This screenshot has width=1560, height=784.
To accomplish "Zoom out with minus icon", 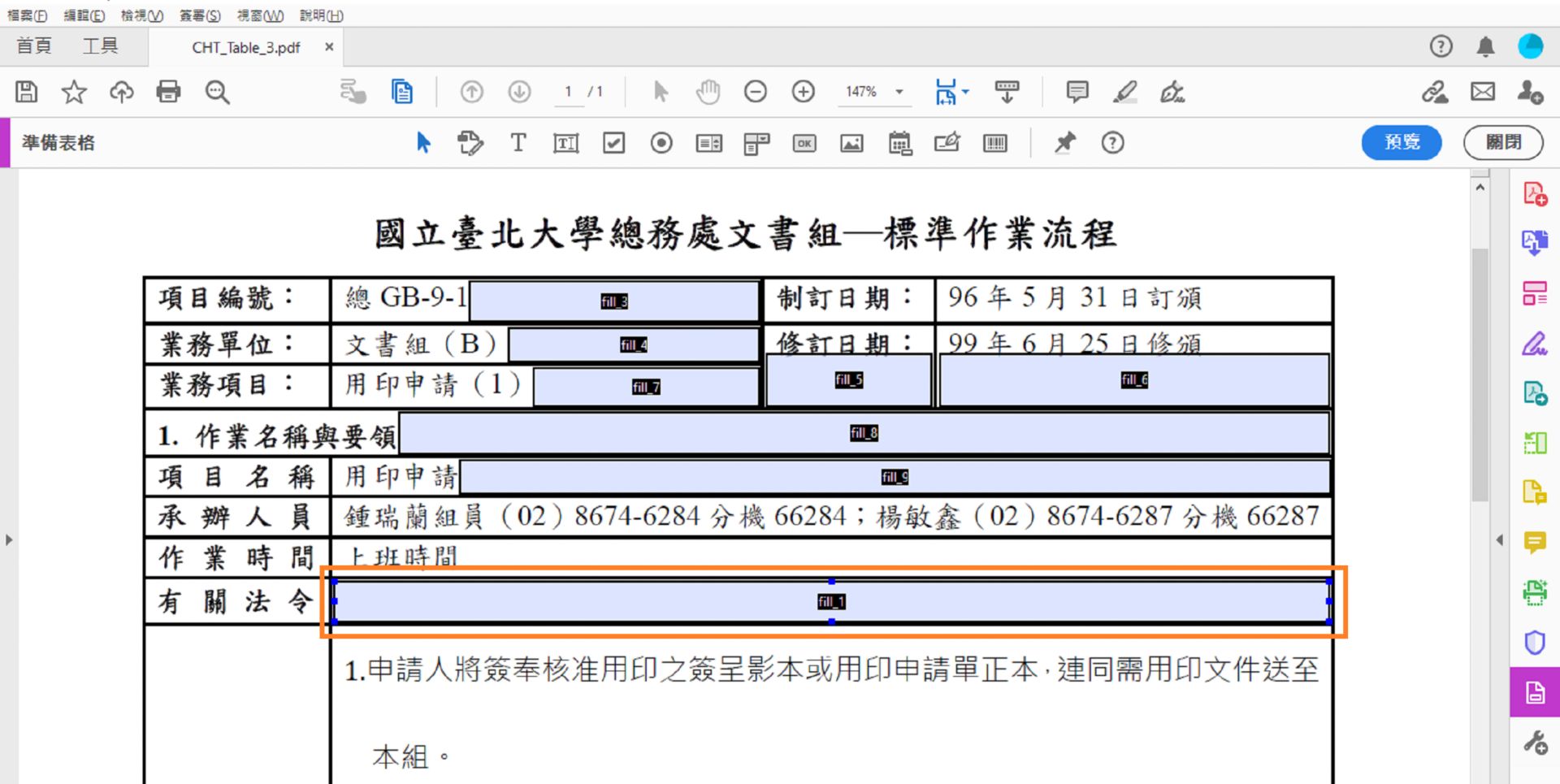I will point(756,92).
